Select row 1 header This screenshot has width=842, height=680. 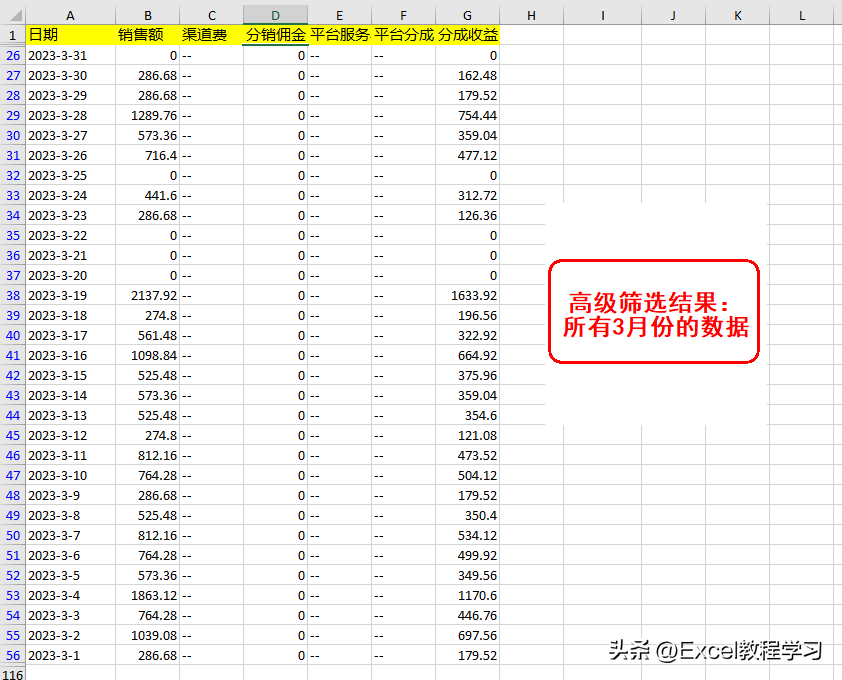[13, 35]
